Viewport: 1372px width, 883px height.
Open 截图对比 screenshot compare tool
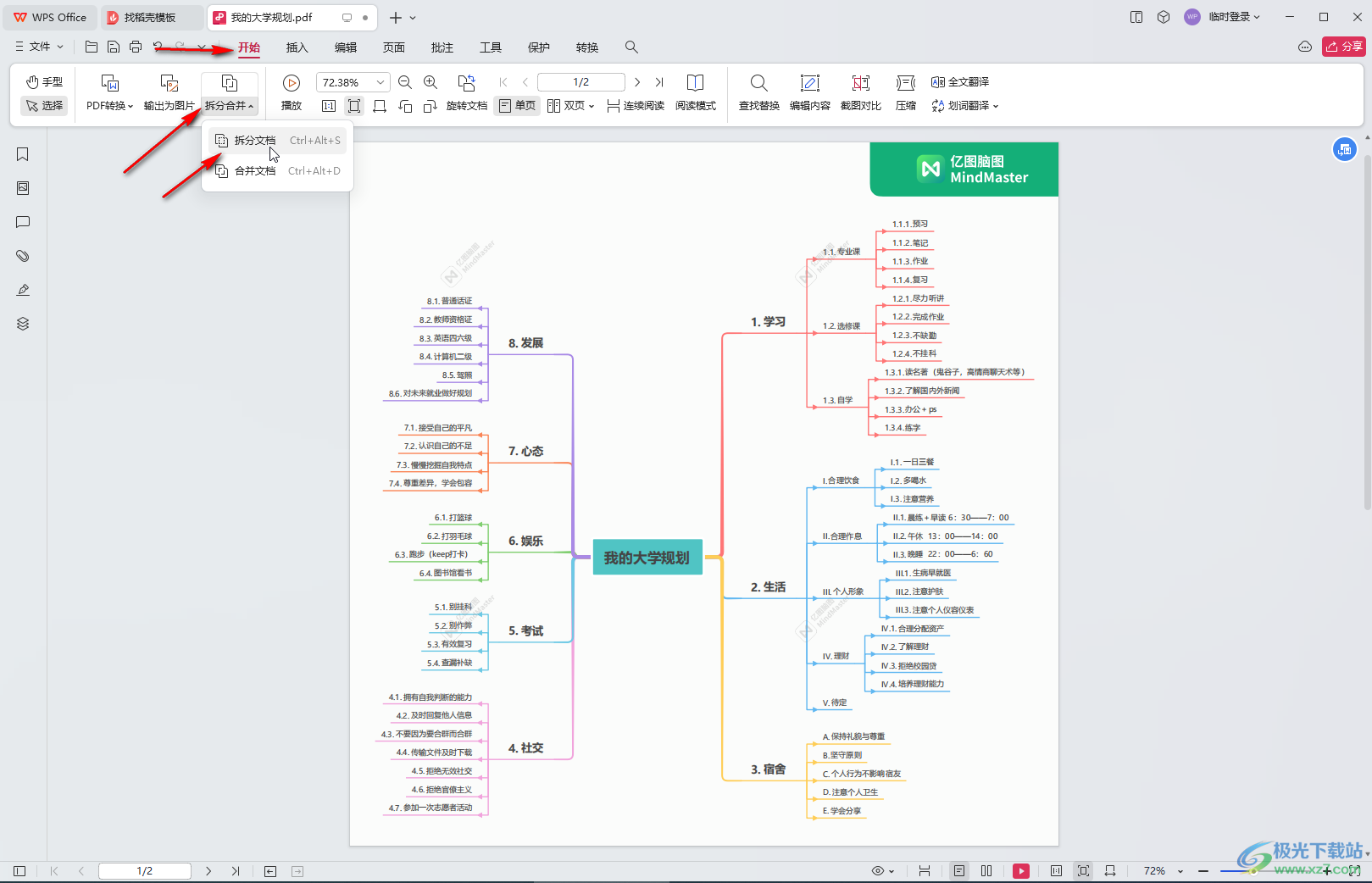861,93
